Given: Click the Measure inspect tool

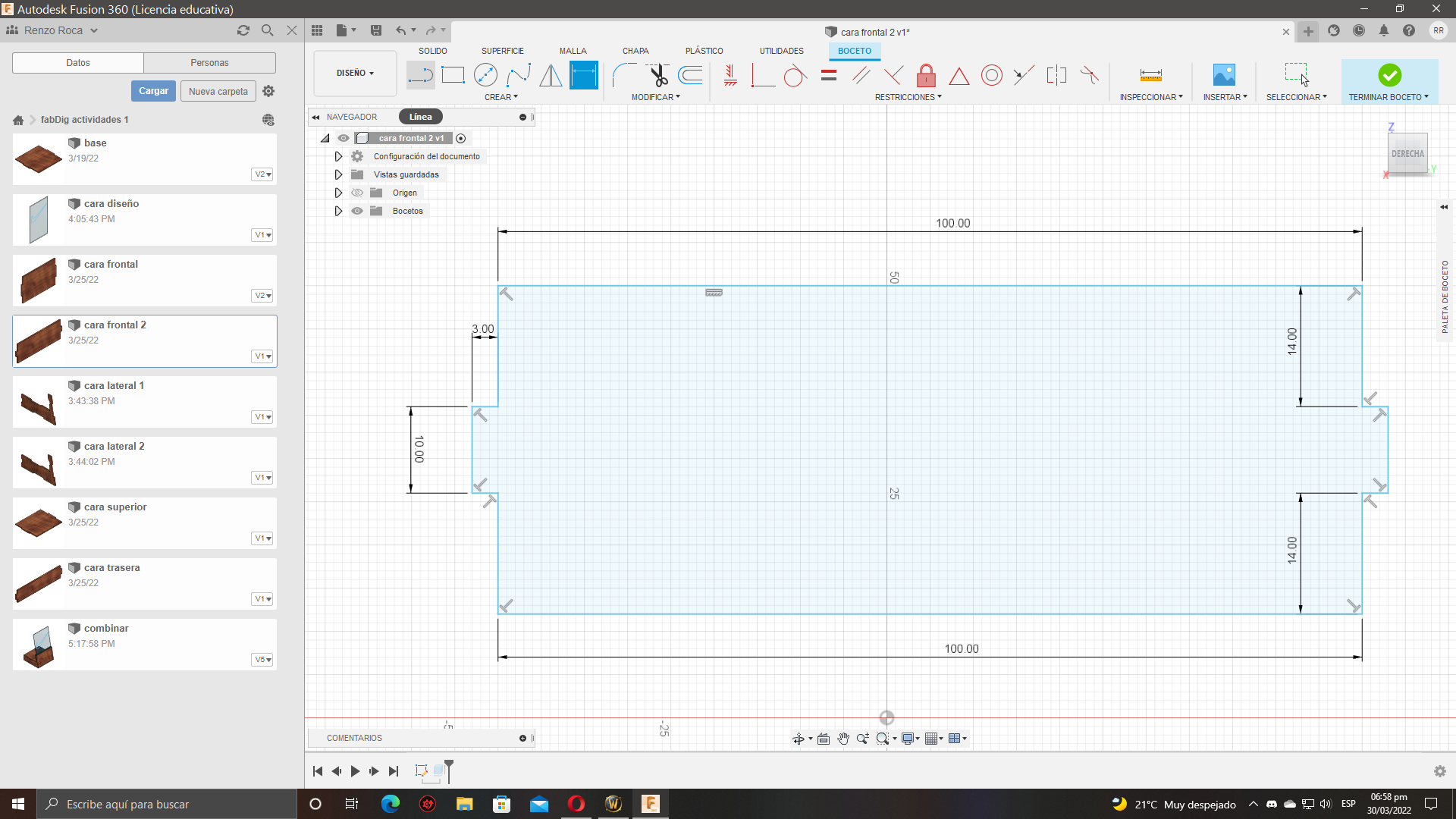Looking at the screenshot, I should click(1150, 75).
